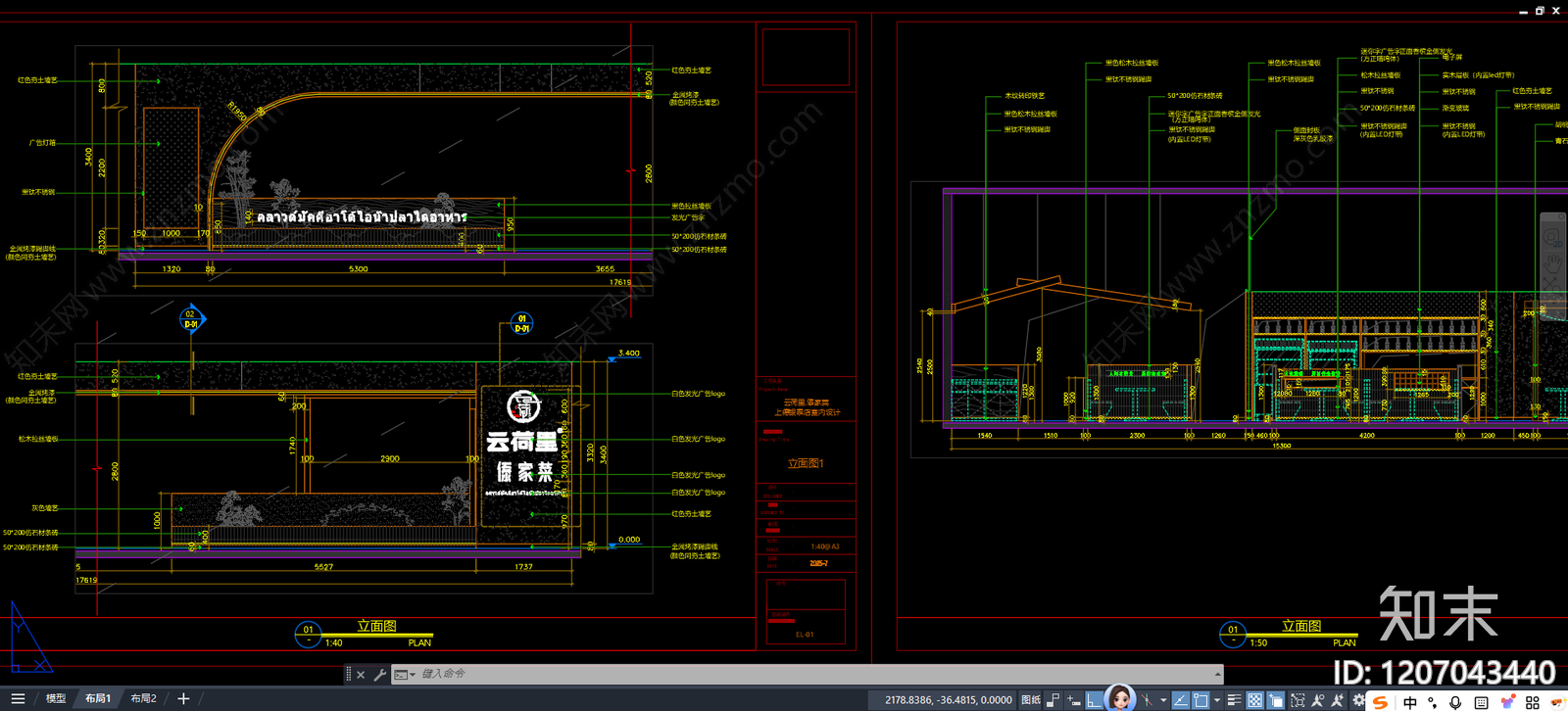Open Sogou toolbox grid icon
The width and height of the screenshot is (1568, 711).
pos(1533,702)
